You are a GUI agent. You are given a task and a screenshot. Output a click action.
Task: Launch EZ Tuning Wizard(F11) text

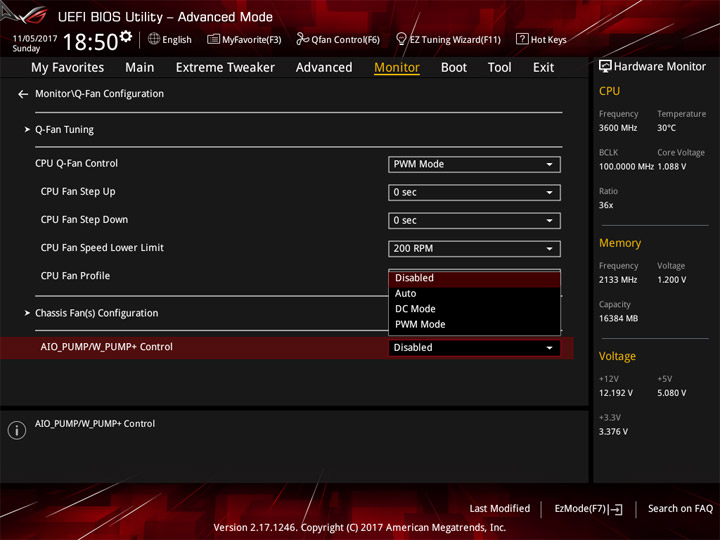tap(455, 40)
